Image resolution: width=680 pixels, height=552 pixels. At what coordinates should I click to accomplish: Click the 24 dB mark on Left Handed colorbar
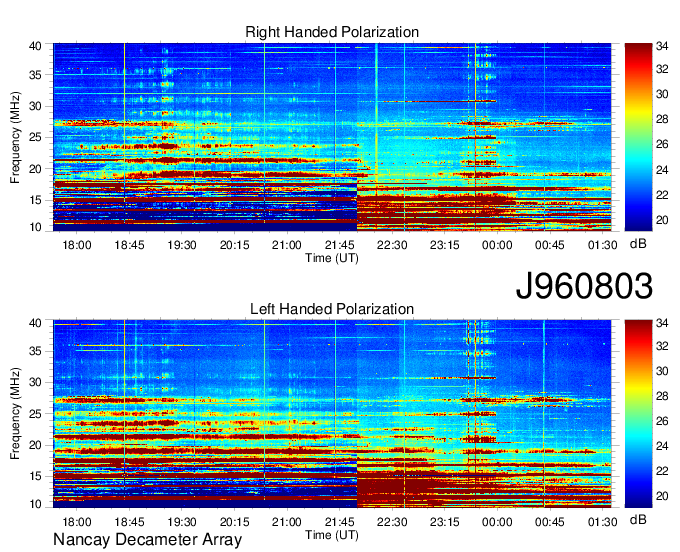point(662,447)
